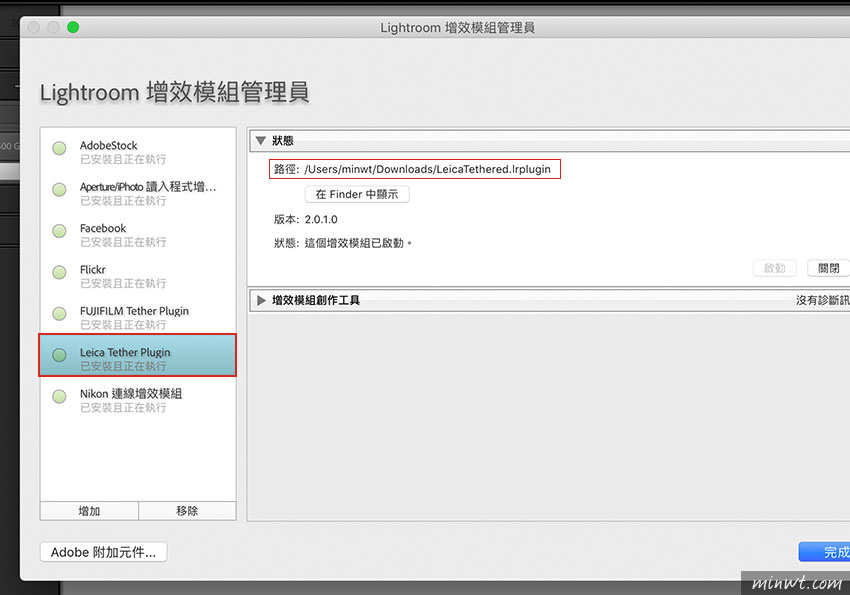Select the Flickr plugin entry
The height and width of the screenshot is (595, 850).
tap(138, 276)
